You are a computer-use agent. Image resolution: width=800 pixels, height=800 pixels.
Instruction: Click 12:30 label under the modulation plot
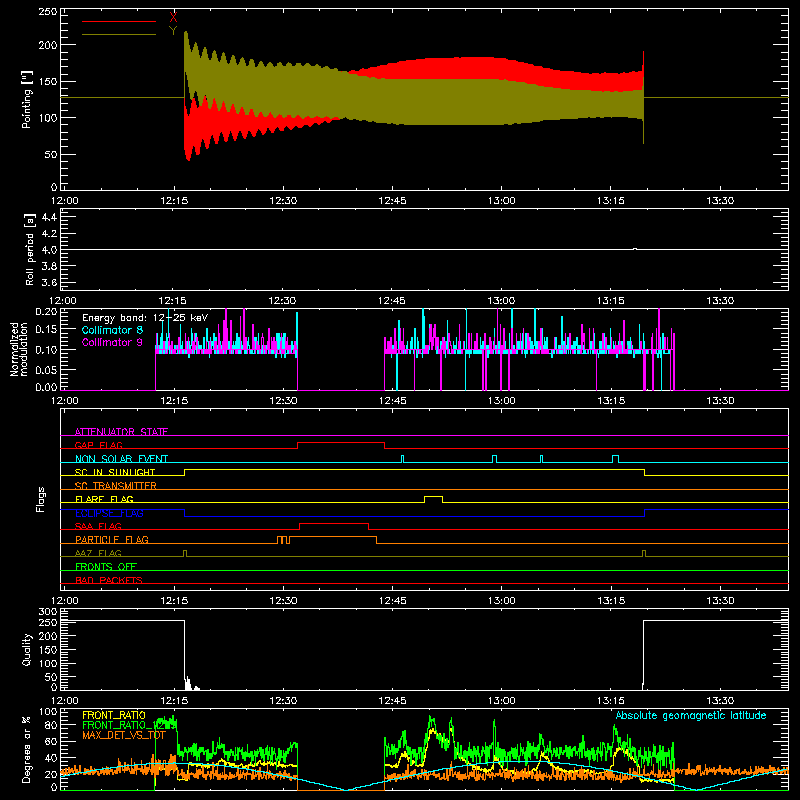point(283,401)
